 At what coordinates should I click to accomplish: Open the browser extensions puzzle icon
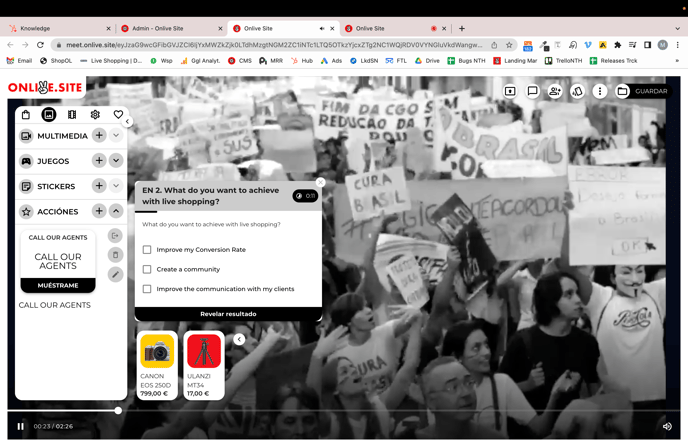click(x=618, y=45)
